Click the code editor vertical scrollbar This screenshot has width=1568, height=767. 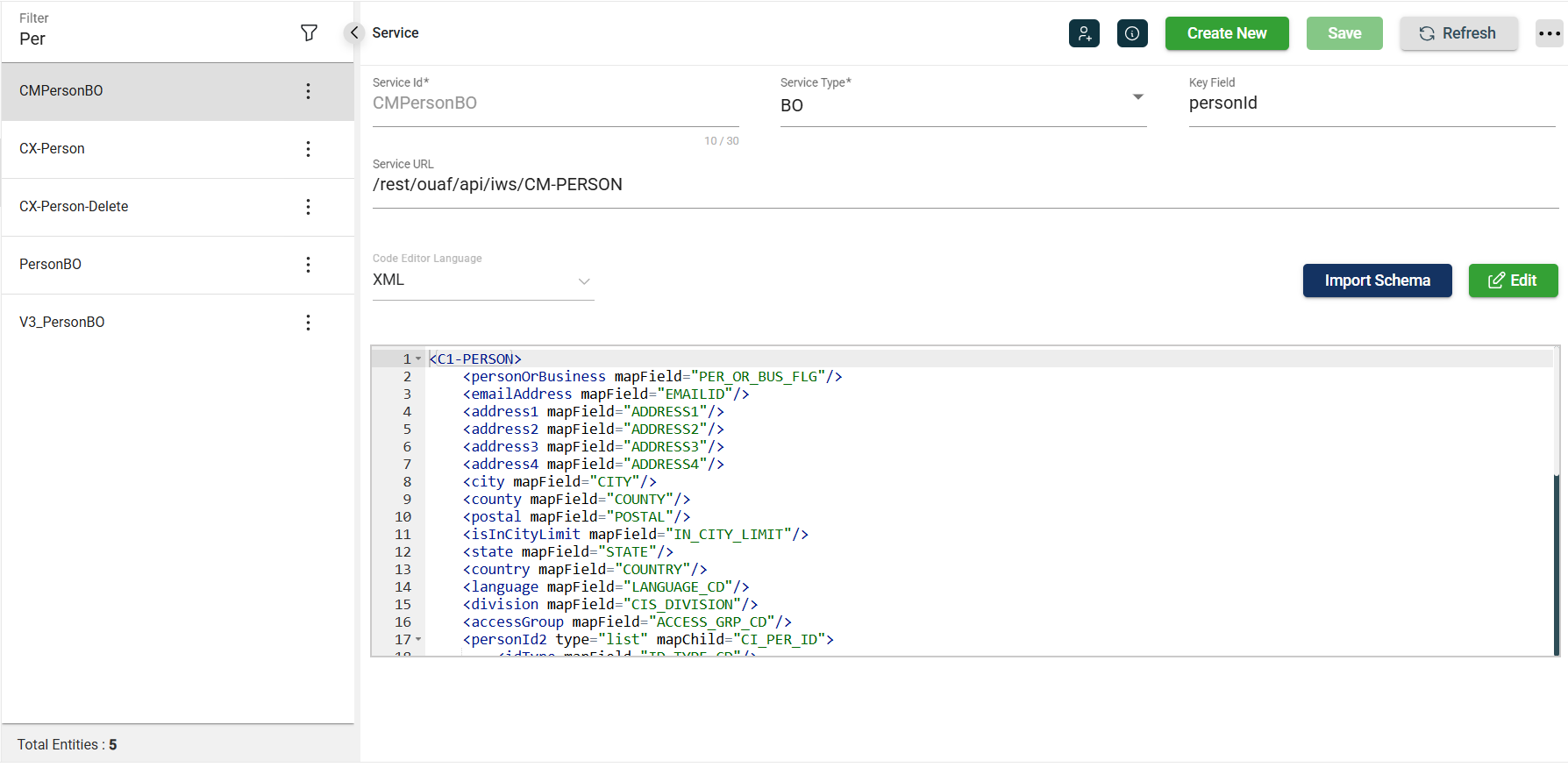click(1556, 561)
